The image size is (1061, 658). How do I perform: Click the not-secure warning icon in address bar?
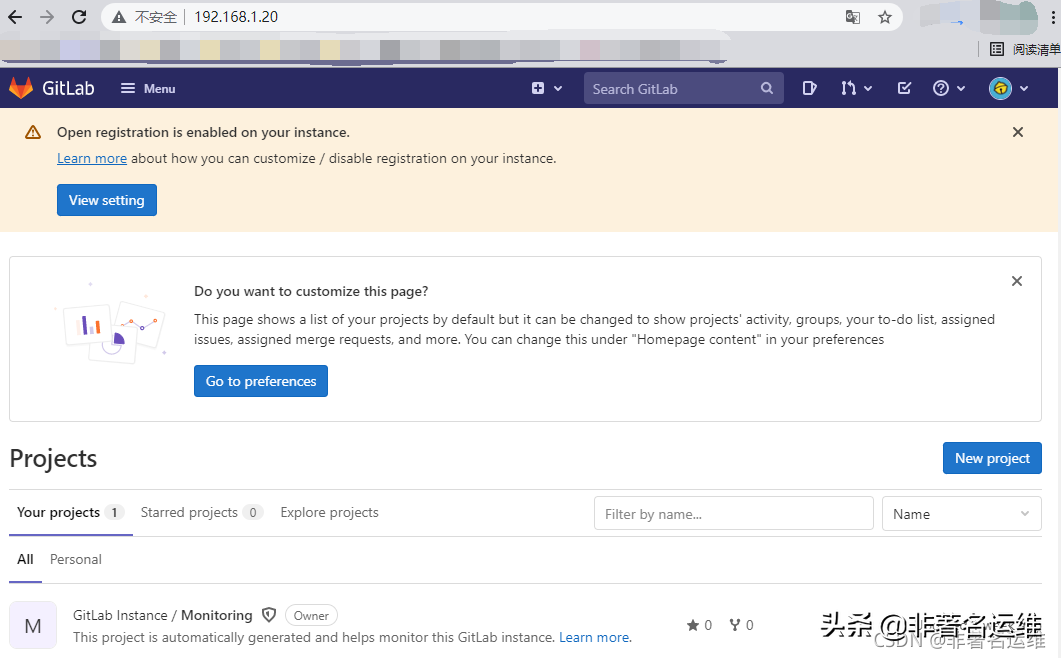[x=119, y=17]
